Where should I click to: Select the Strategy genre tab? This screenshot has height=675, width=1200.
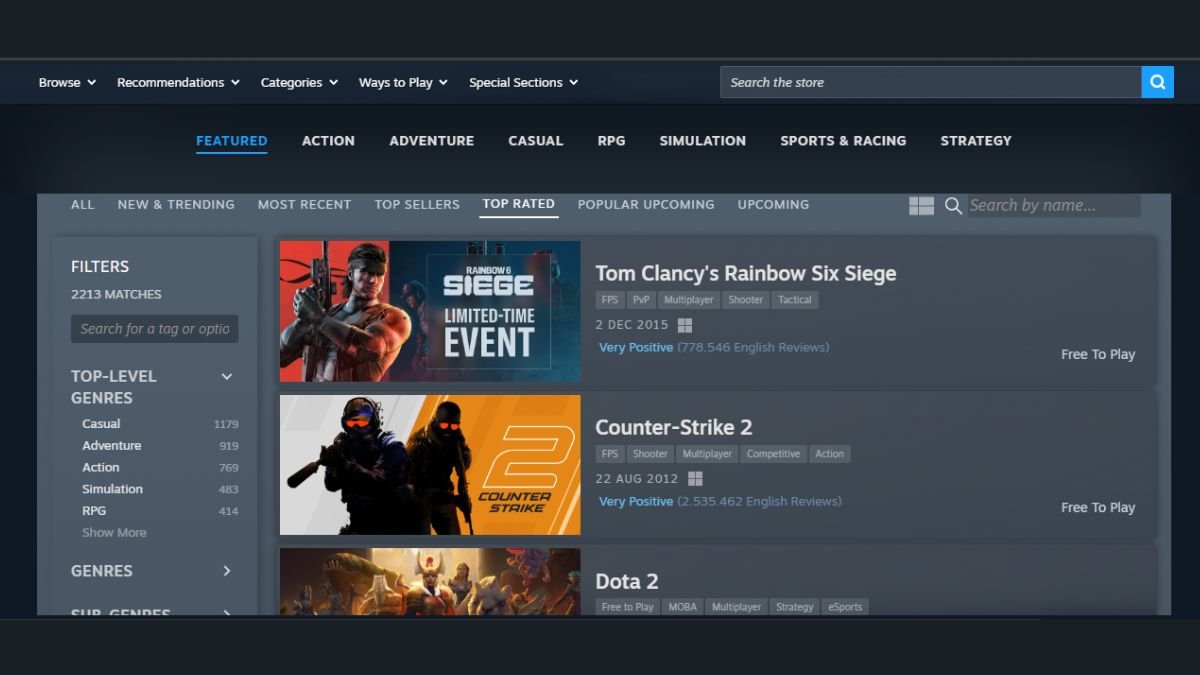pyautogui.click(x=976, y=141)
